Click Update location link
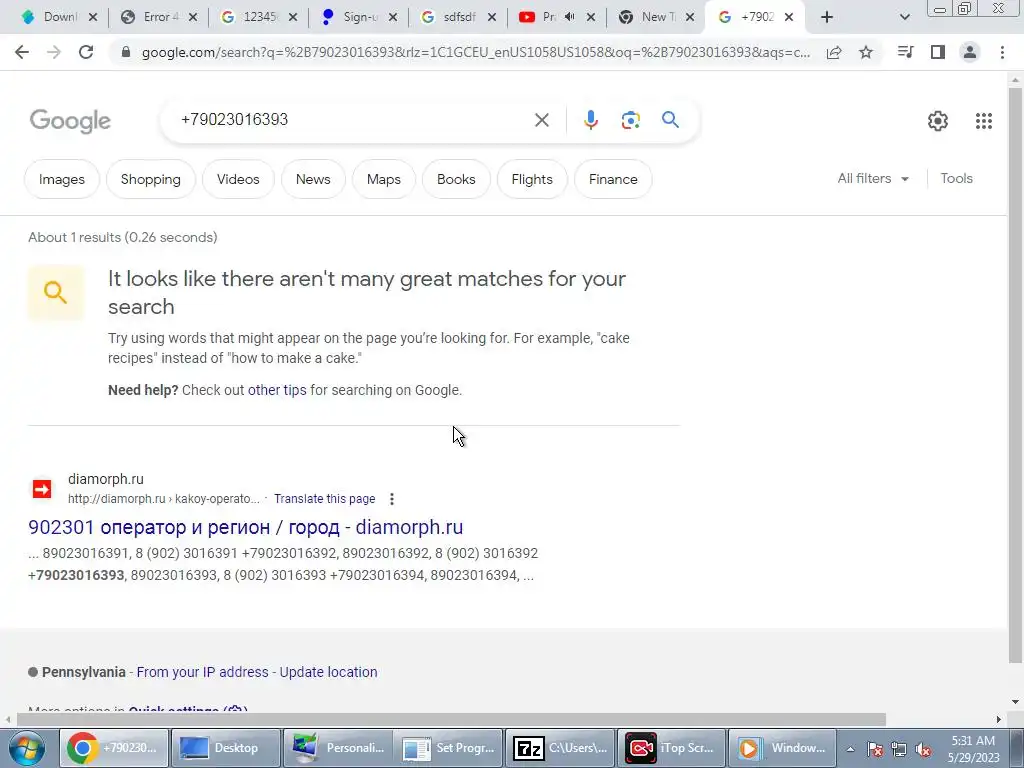 point(328,672)
